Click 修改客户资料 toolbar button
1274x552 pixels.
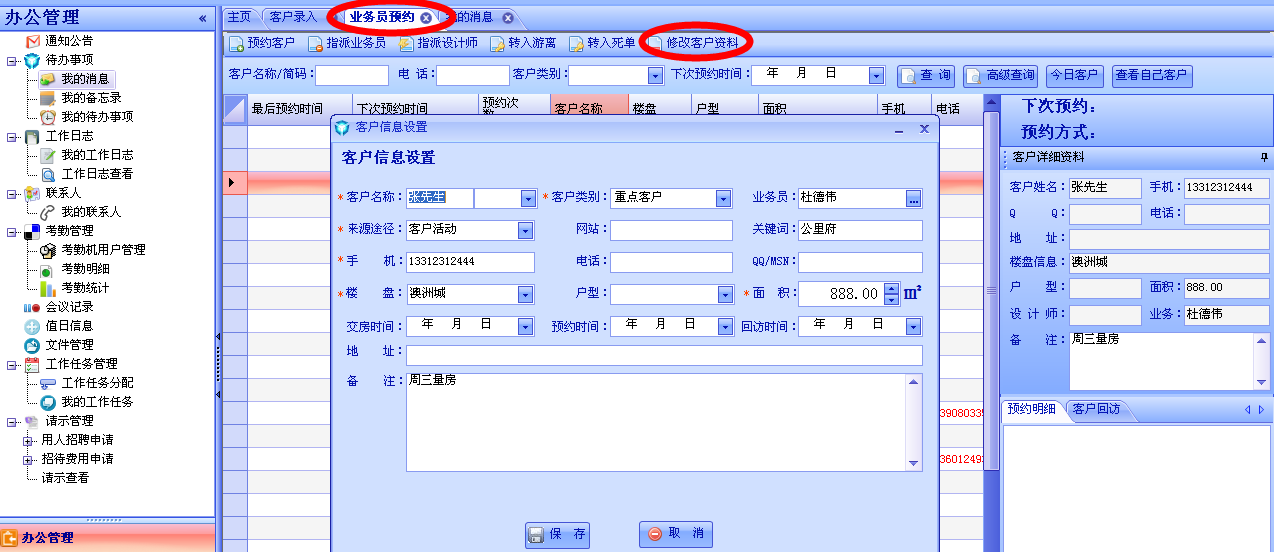click(693, 44)
